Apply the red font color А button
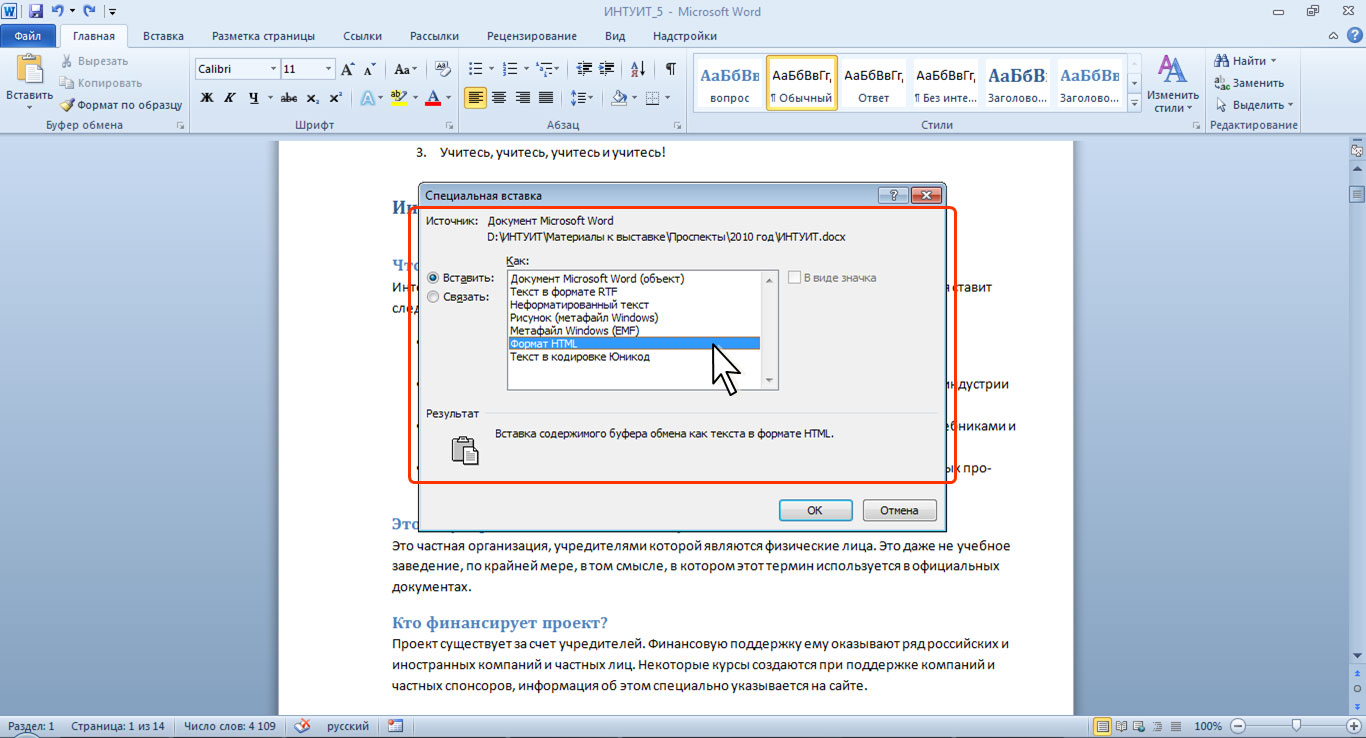This screenshot has height=738, width=1366. coord(432,97)
